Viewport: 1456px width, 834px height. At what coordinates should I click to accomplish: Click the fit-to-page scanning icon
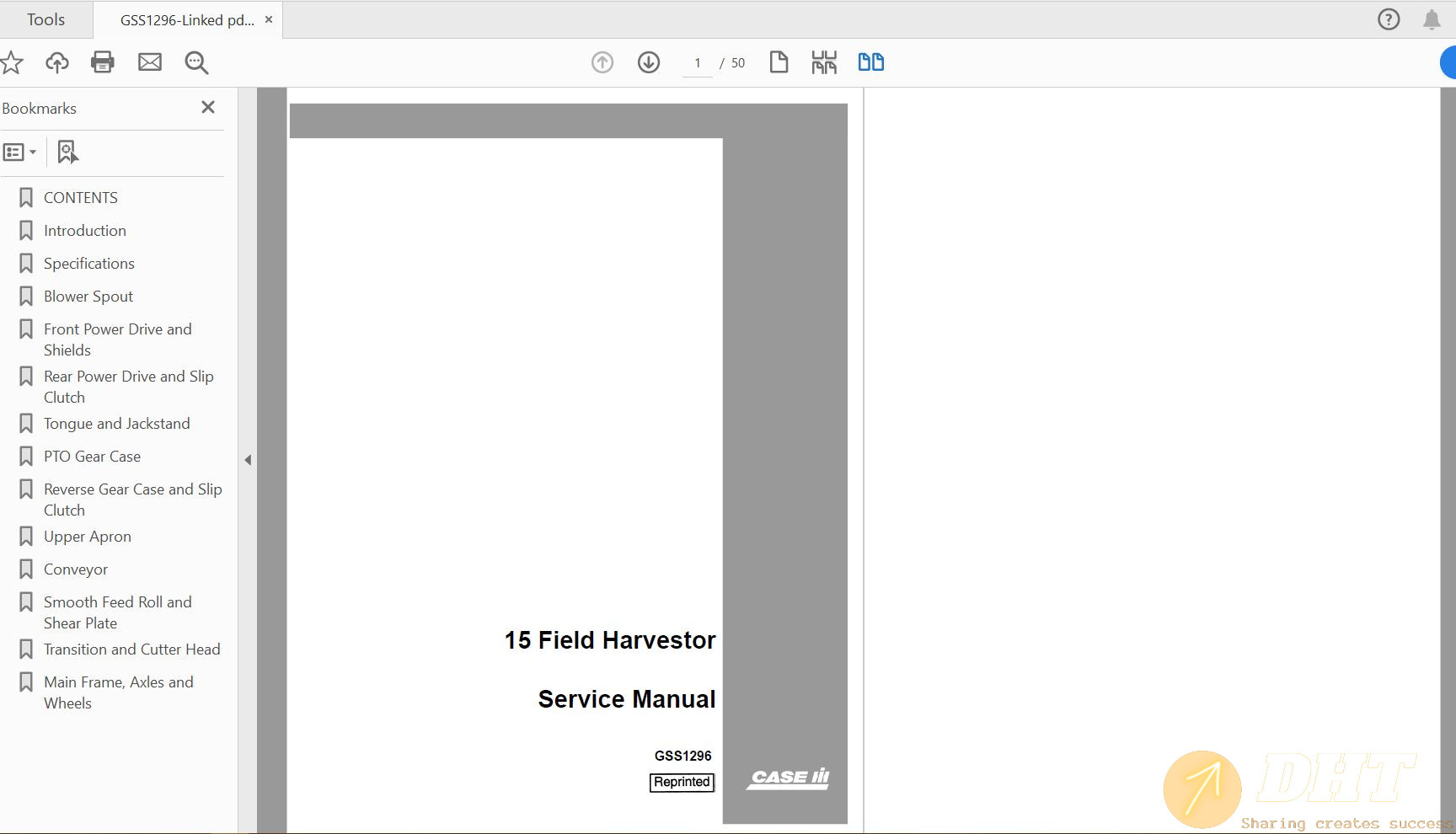[824, 62]
